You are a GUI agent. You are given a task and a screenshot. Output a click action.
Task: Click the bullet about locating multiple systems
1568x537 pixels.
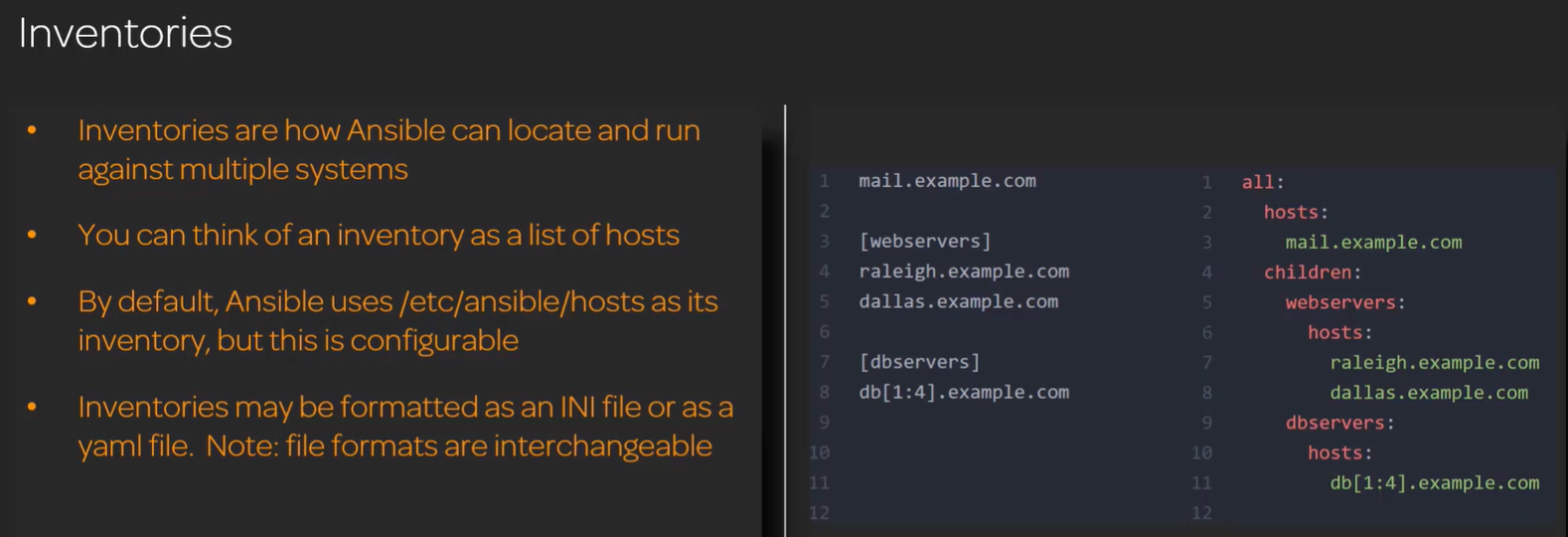(389, 149)
